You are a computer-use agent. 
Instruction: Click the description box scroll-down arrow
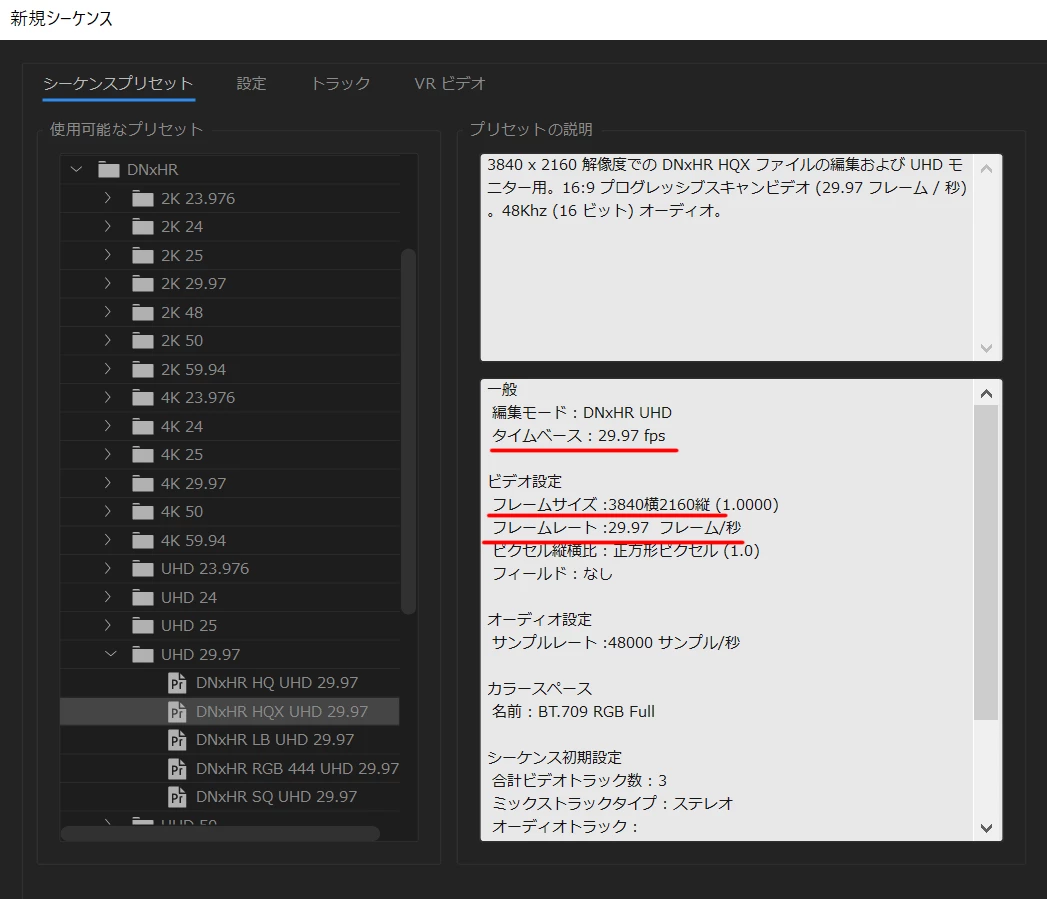[x=986, y=347]
